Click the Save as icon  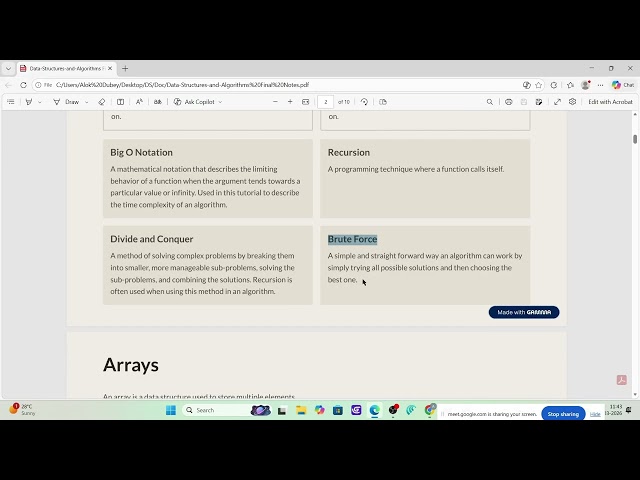(x=539, y=102)
